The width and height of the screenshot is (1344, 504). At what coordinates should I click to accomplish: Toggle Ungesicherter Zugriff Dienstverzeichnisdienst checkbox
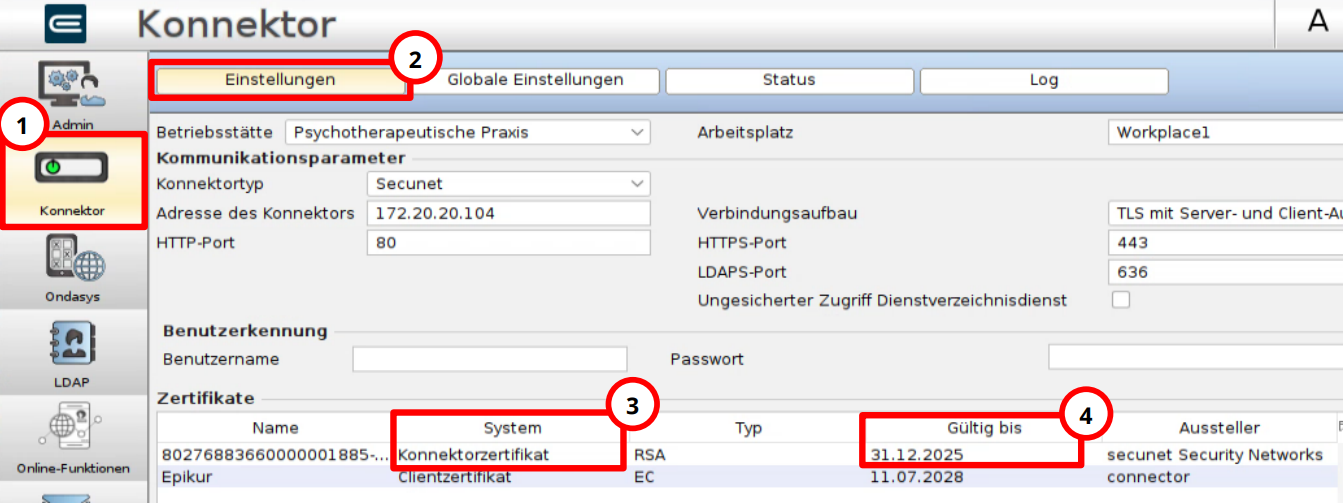[1121, 300]
